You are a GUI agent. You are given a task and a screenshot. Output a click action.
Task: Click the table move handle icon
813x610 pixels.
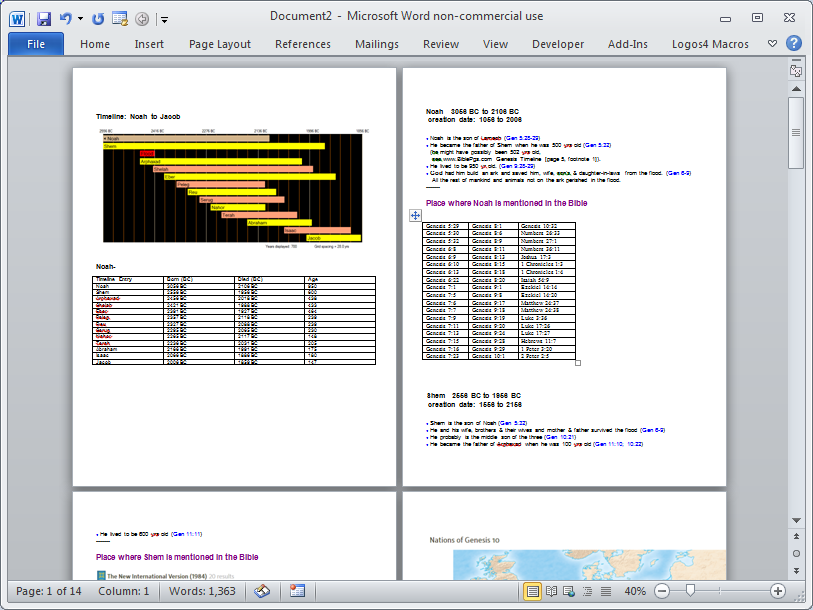[x=415, y=215]
